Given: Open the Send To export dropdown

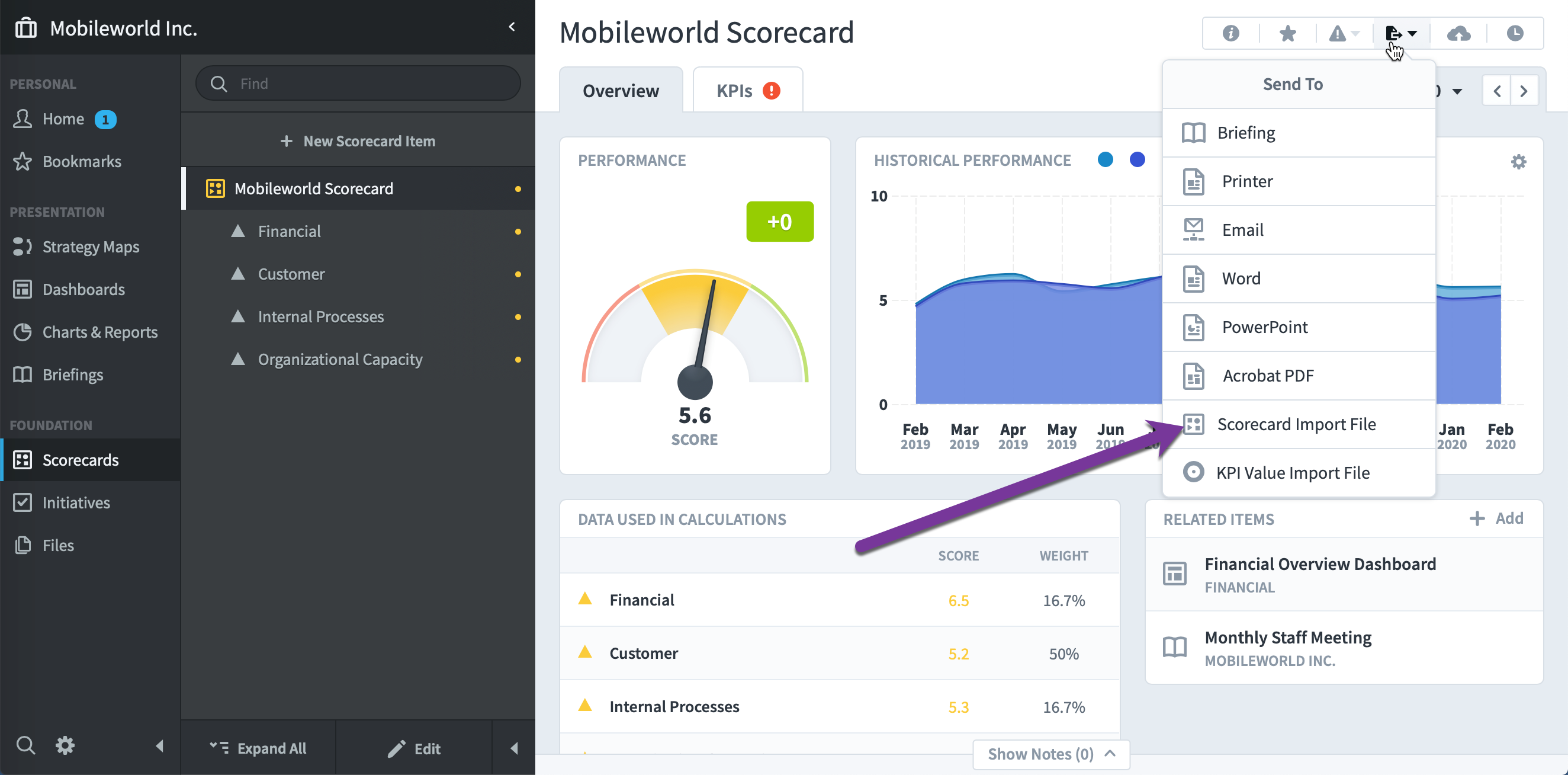Looking at the screenshot, I should click(1400, 33).
